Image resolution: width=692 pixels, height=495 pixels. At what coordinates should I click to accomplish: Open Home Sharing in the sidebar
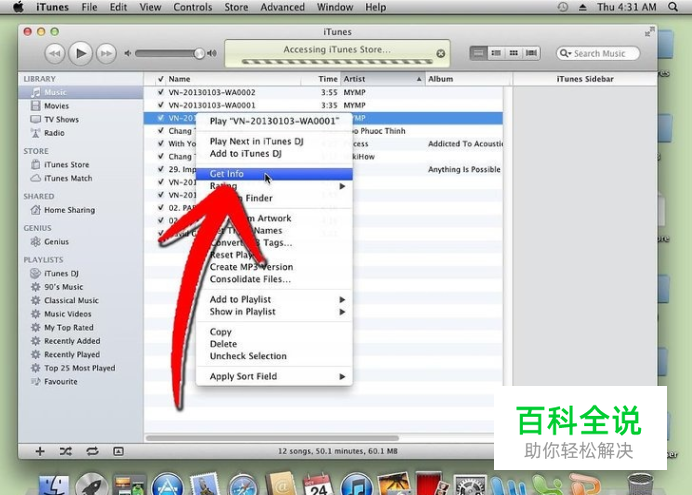pos(81,210)
